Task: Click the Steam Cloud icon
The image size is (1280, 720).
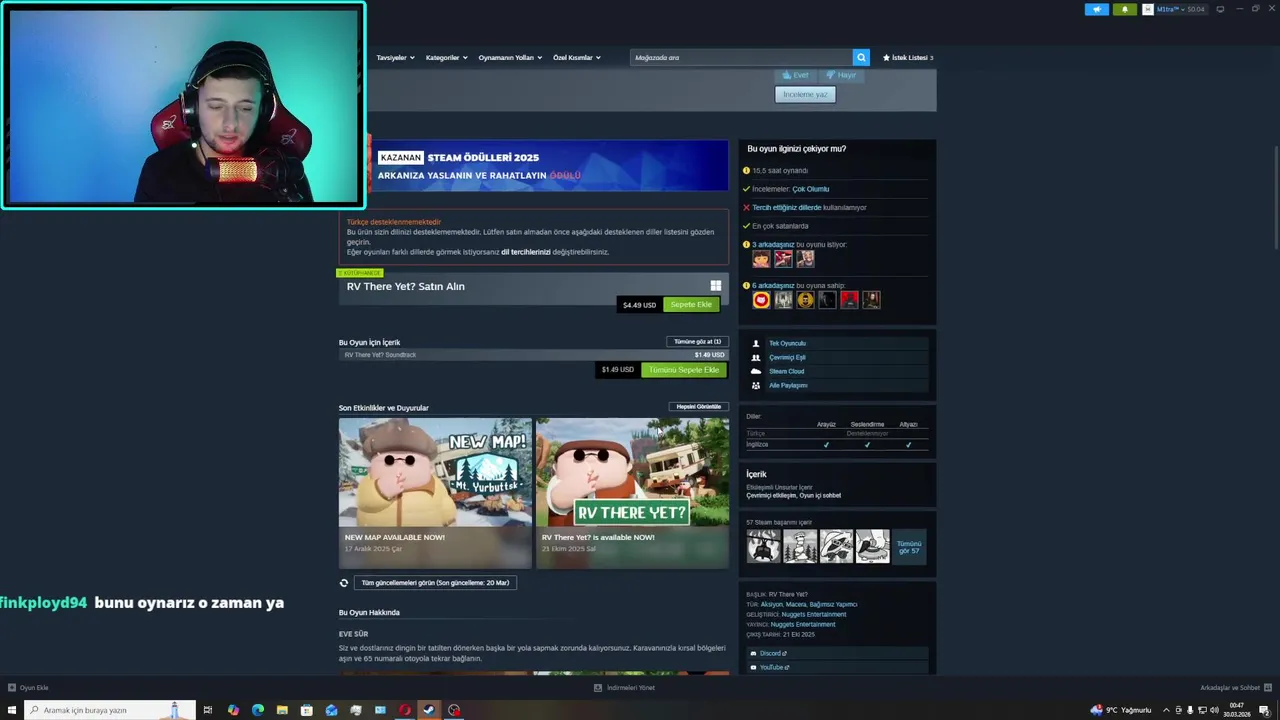Action: tap(756, 371)
